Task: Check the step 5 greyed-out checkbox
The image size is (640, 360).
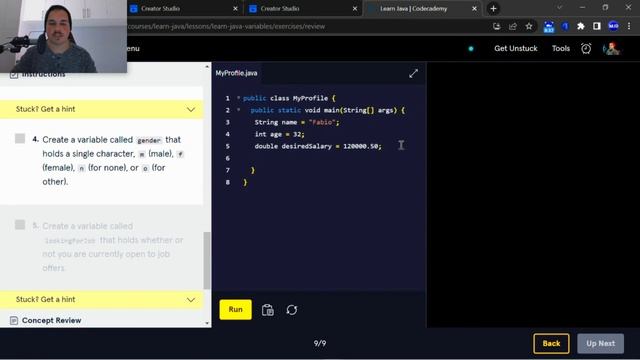Action: coord(20,225)
